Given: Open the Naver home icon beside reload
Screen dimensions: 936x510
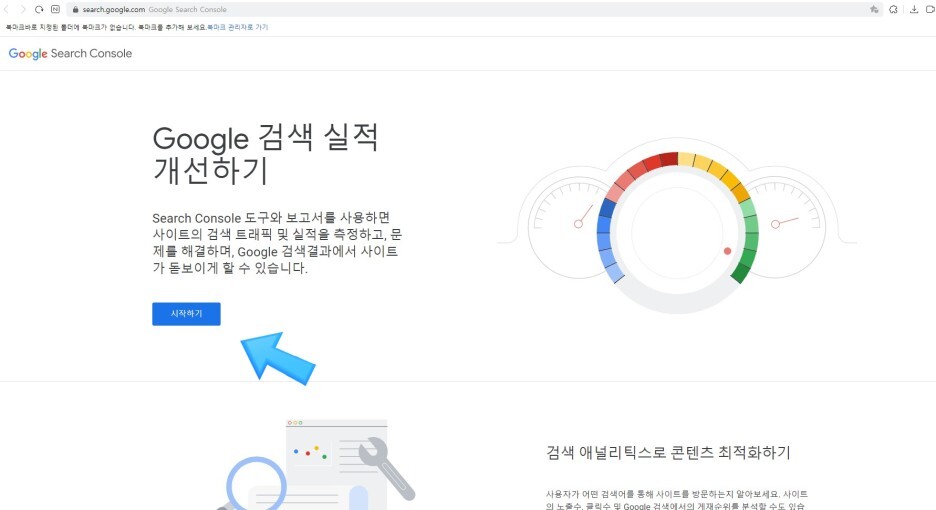Looking at the screenshot, I should coord(56,10).
